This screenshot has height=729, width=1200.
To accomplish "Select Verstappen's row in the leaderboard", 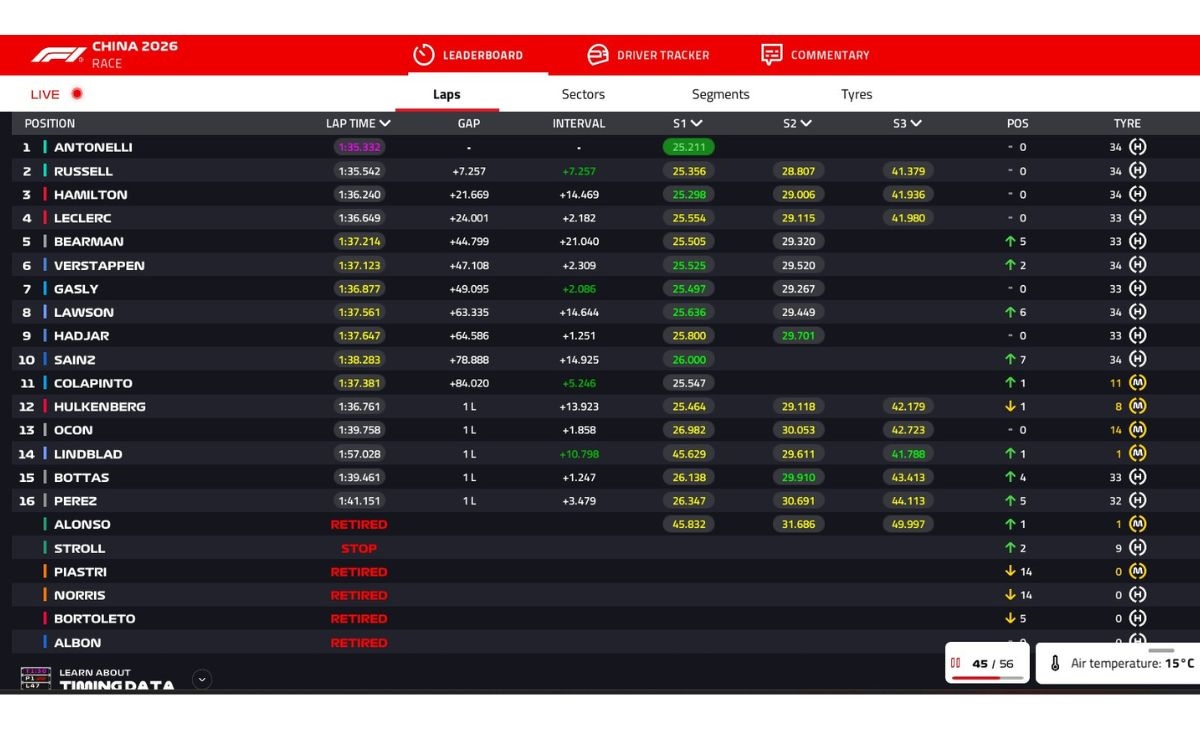I will [x=100, y=265].
